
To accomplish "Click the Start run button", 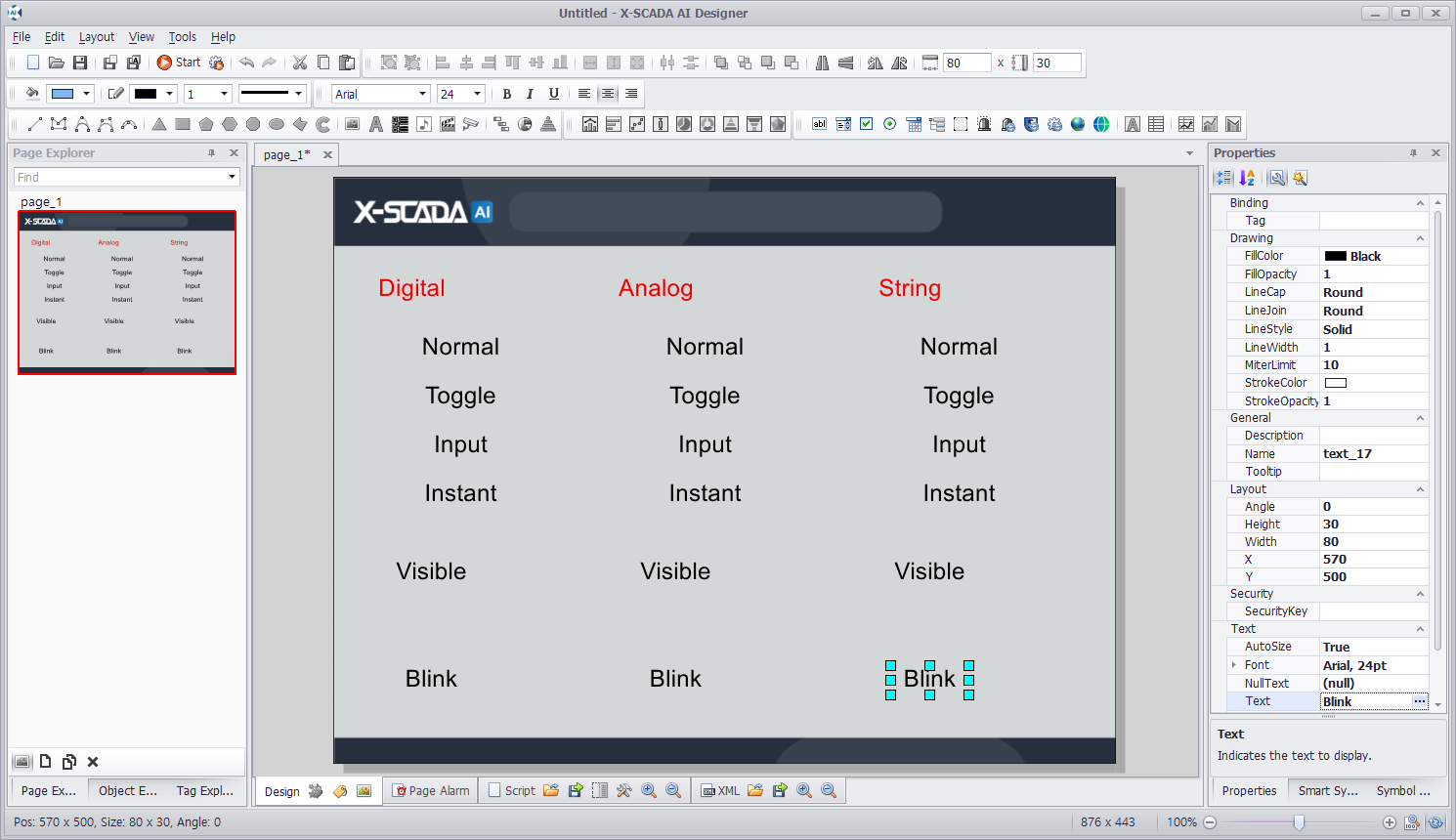I will pos(179,63).
